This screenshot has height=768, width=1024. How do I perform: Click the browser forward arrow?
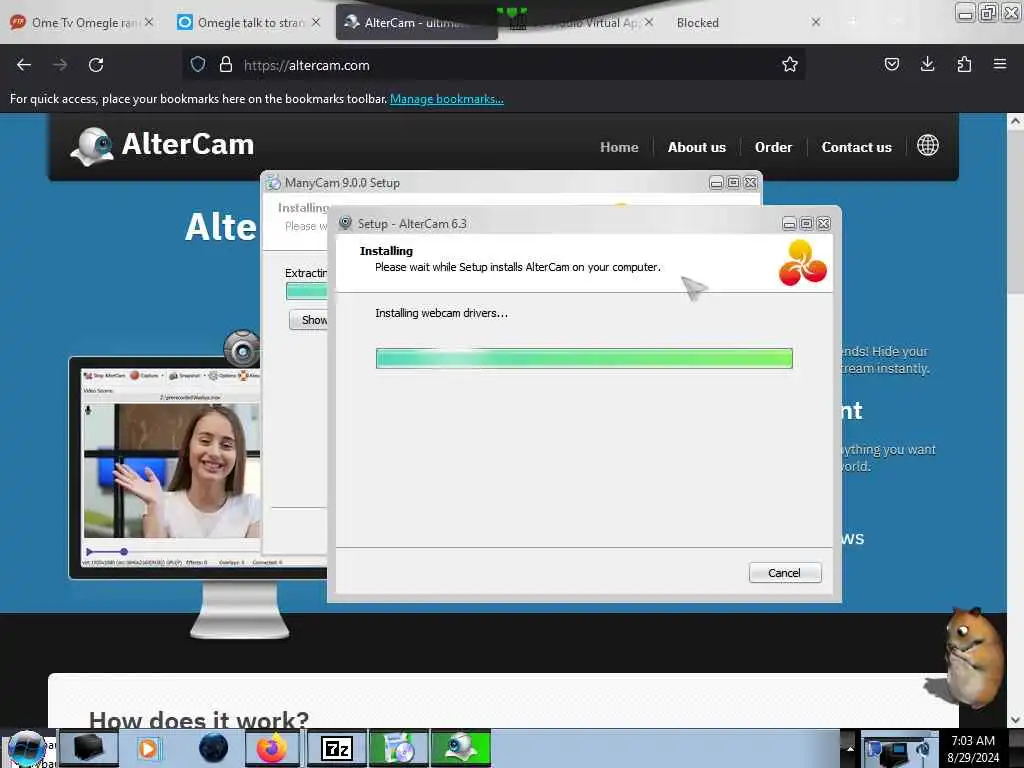tap(60, 65)
